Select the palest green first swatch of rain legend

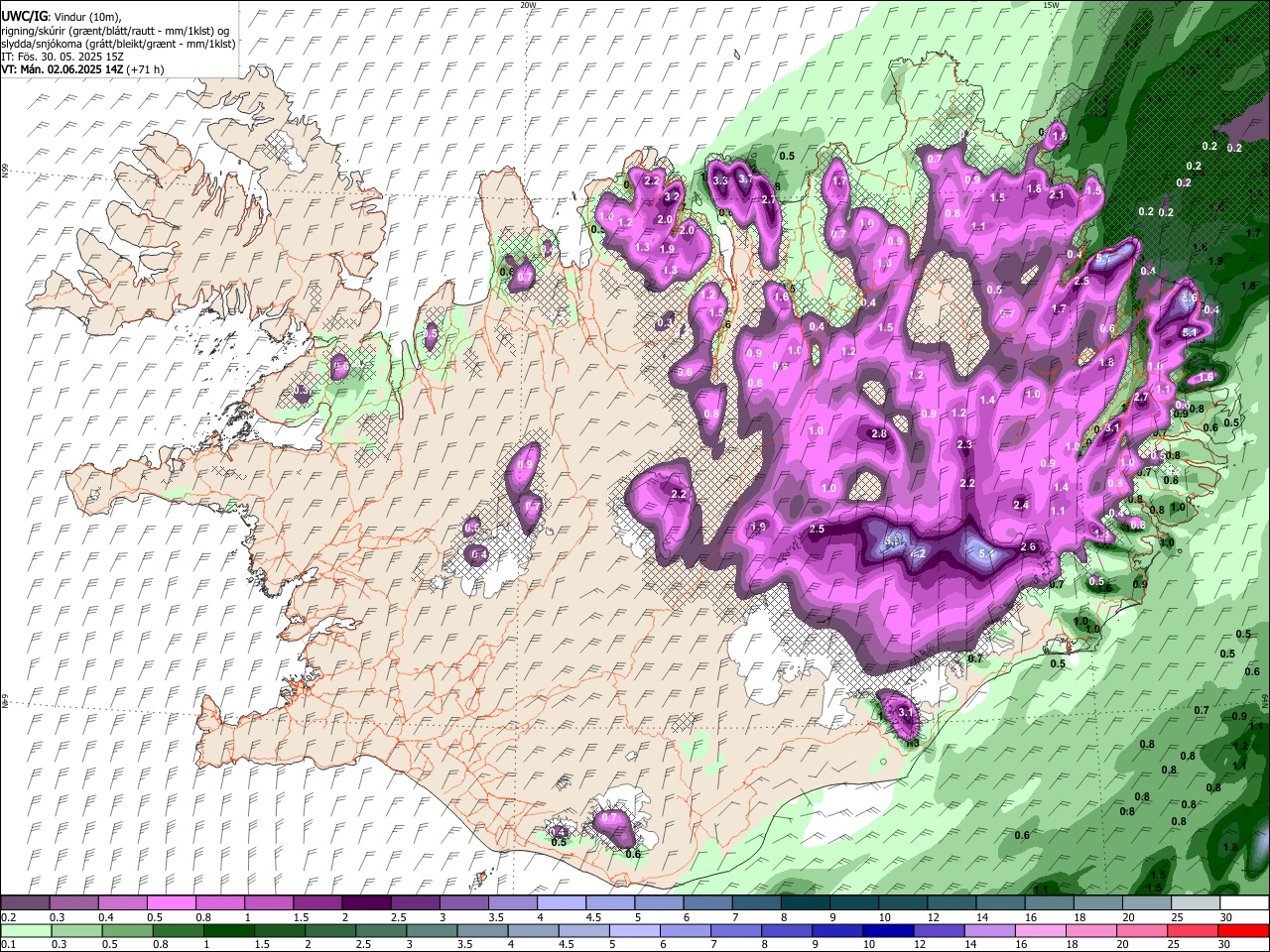25,931
